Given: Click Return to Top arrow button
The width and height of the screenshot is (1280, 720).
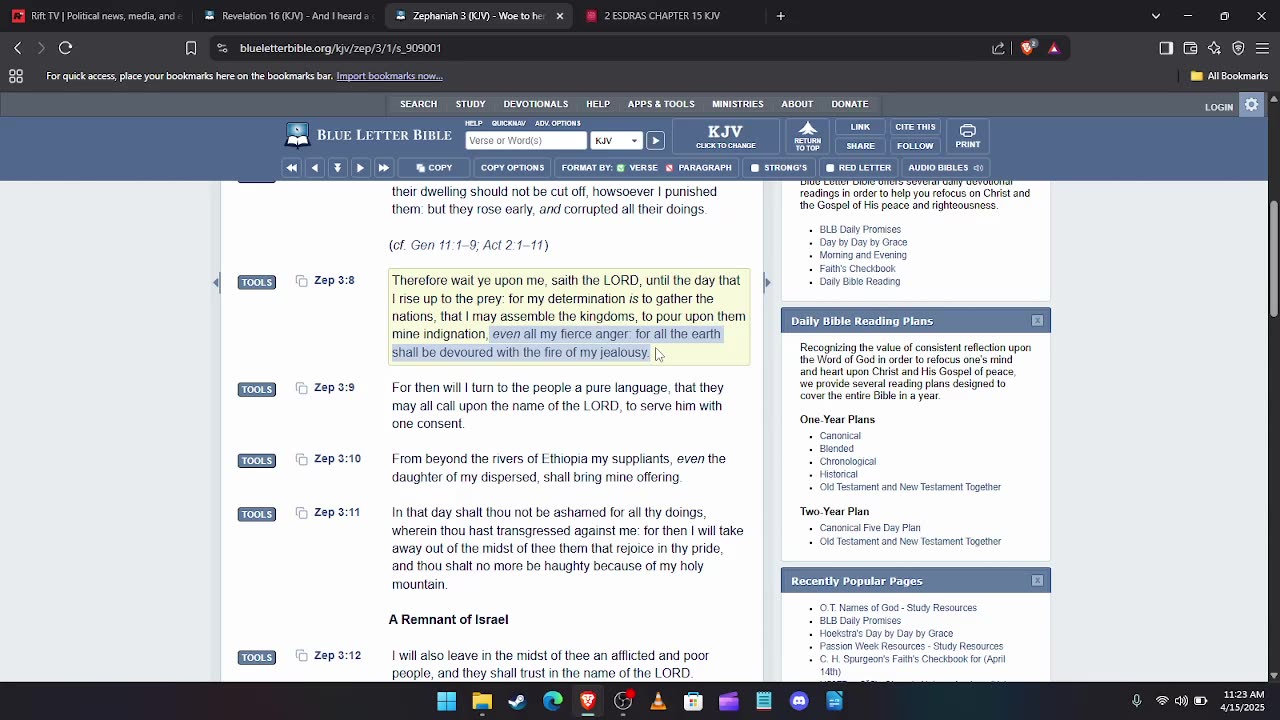Looking at the screenshot, I should 808,136.
